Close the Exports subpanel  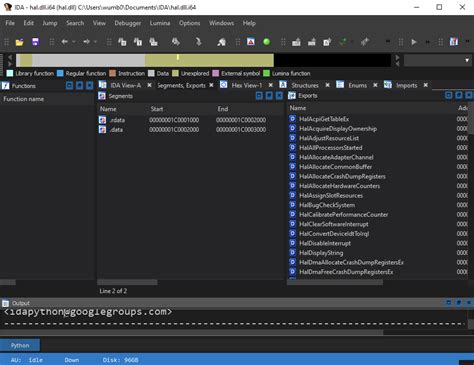[x=468, y=96]
